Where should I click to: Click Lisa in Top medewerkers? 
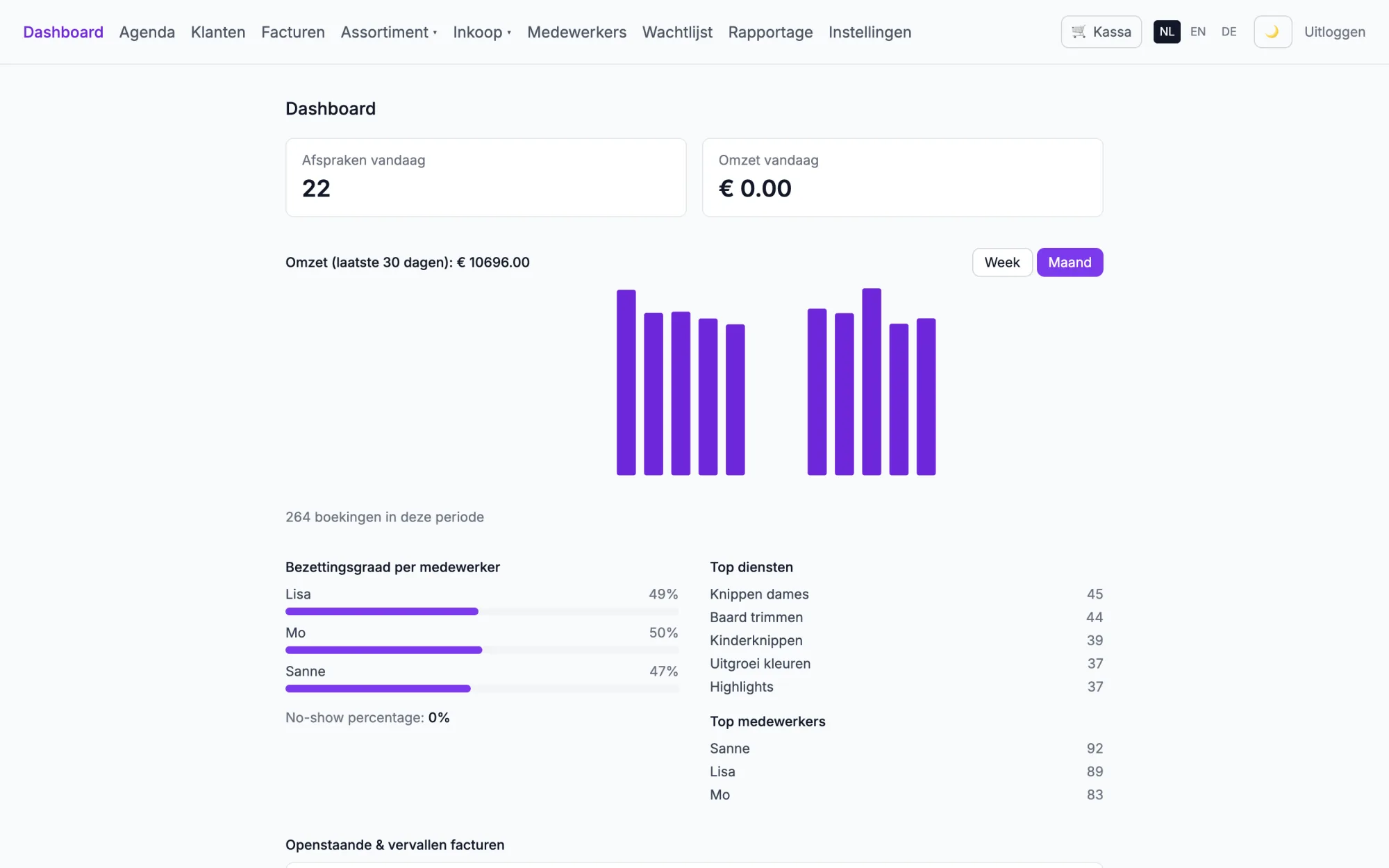pos(906,771)
